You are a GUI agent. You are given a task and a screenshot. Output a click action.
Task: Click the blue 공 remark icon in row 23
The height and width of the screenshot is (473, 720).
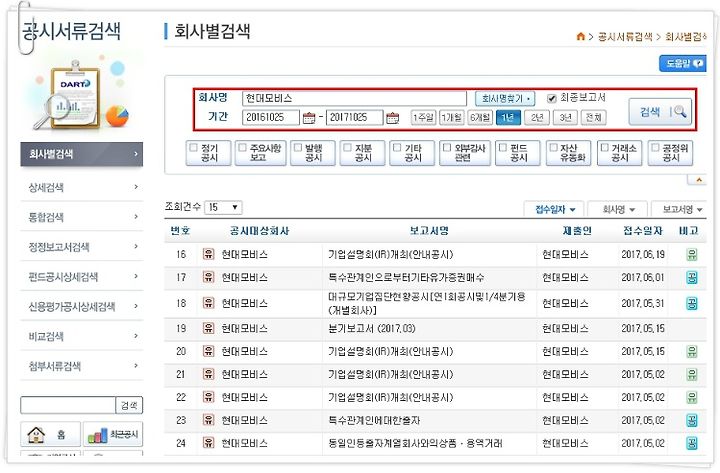click(692, 420)
